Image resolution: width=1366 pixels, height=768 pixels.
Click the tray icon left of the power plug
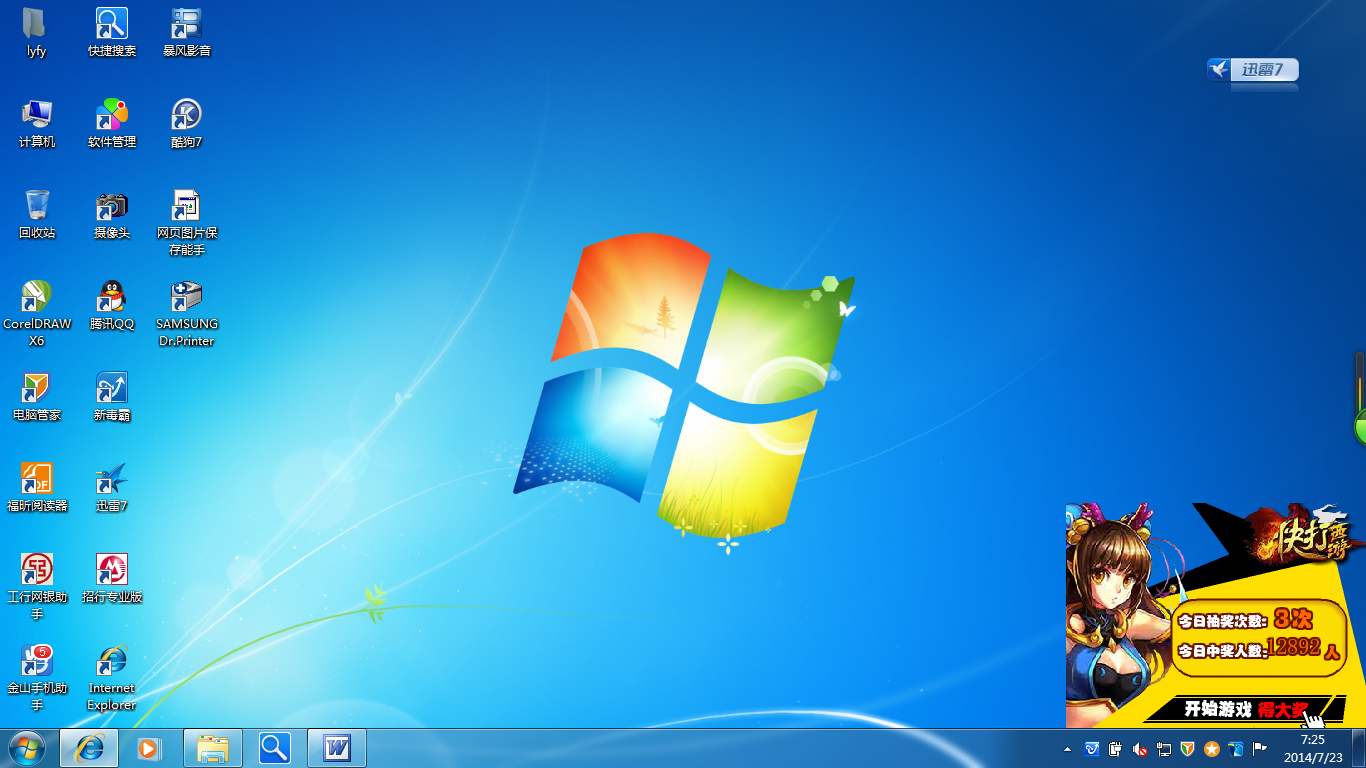(1092, 748)
